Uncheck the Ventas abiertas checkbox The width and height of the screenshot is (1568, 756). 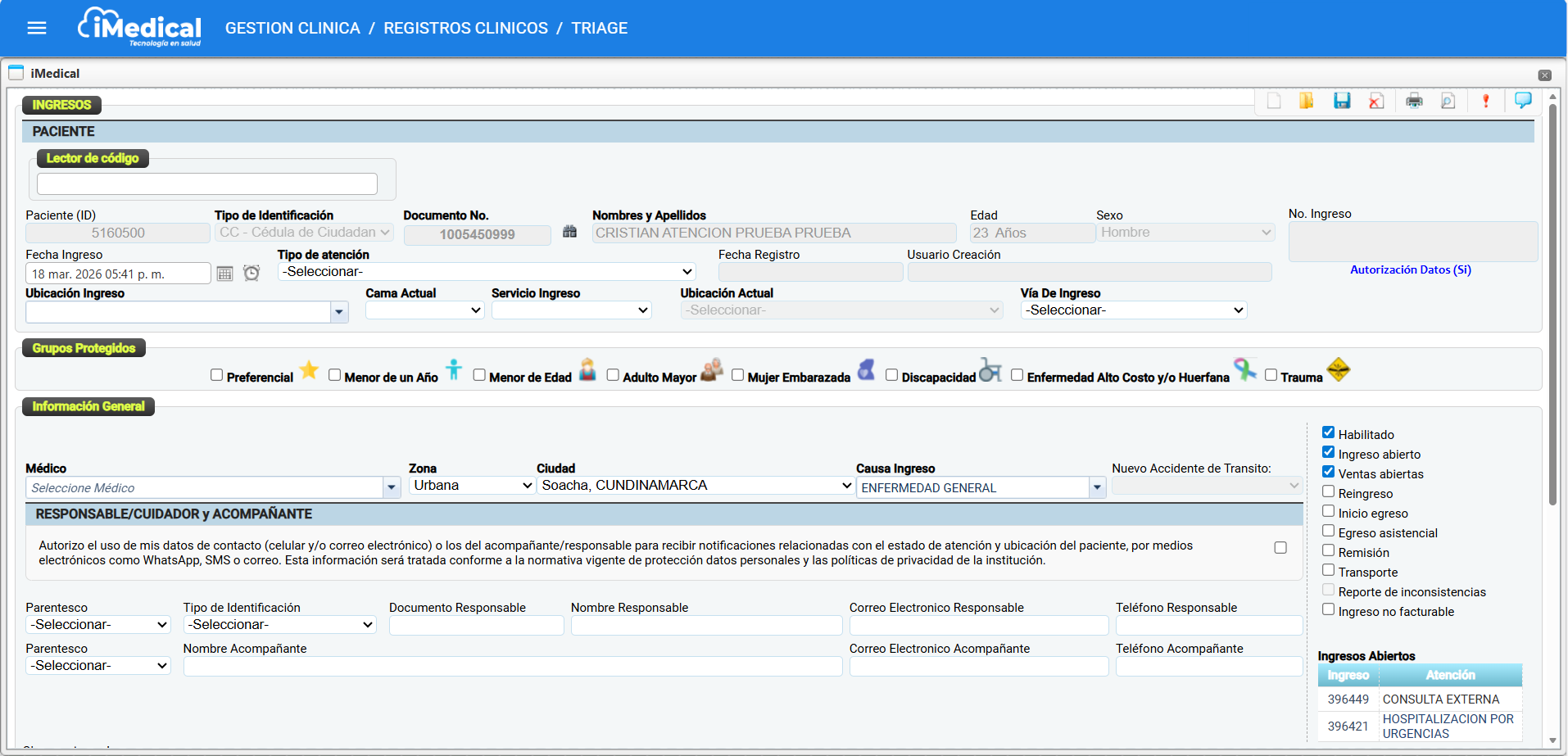tap(1328, 473)
